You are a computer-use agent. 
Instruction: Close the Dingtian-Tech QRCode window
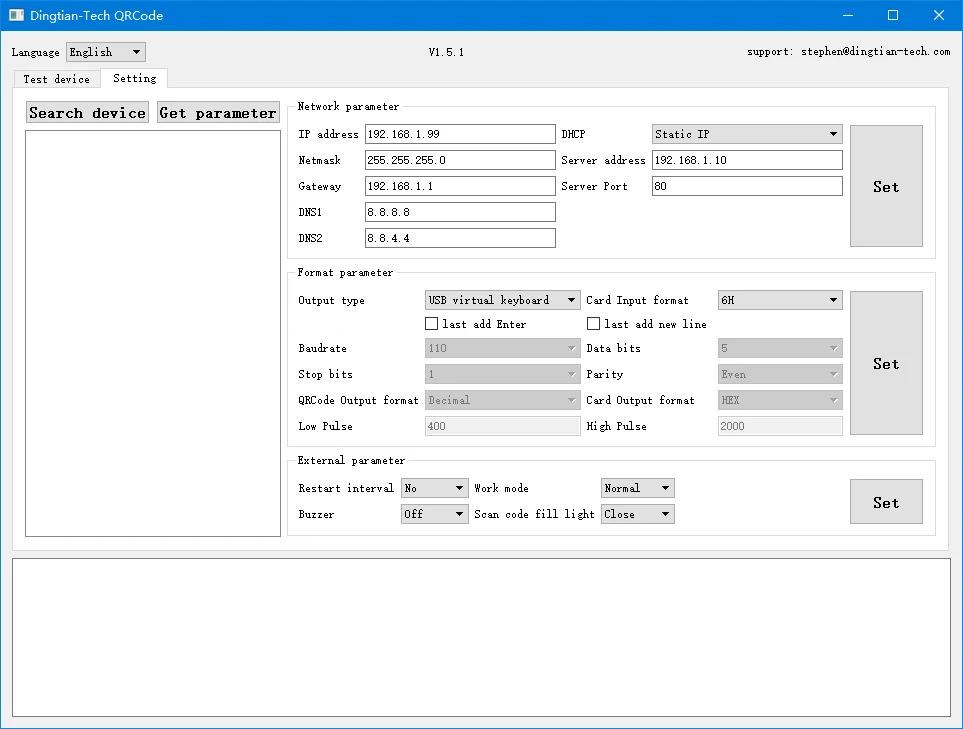pos(939,15)
